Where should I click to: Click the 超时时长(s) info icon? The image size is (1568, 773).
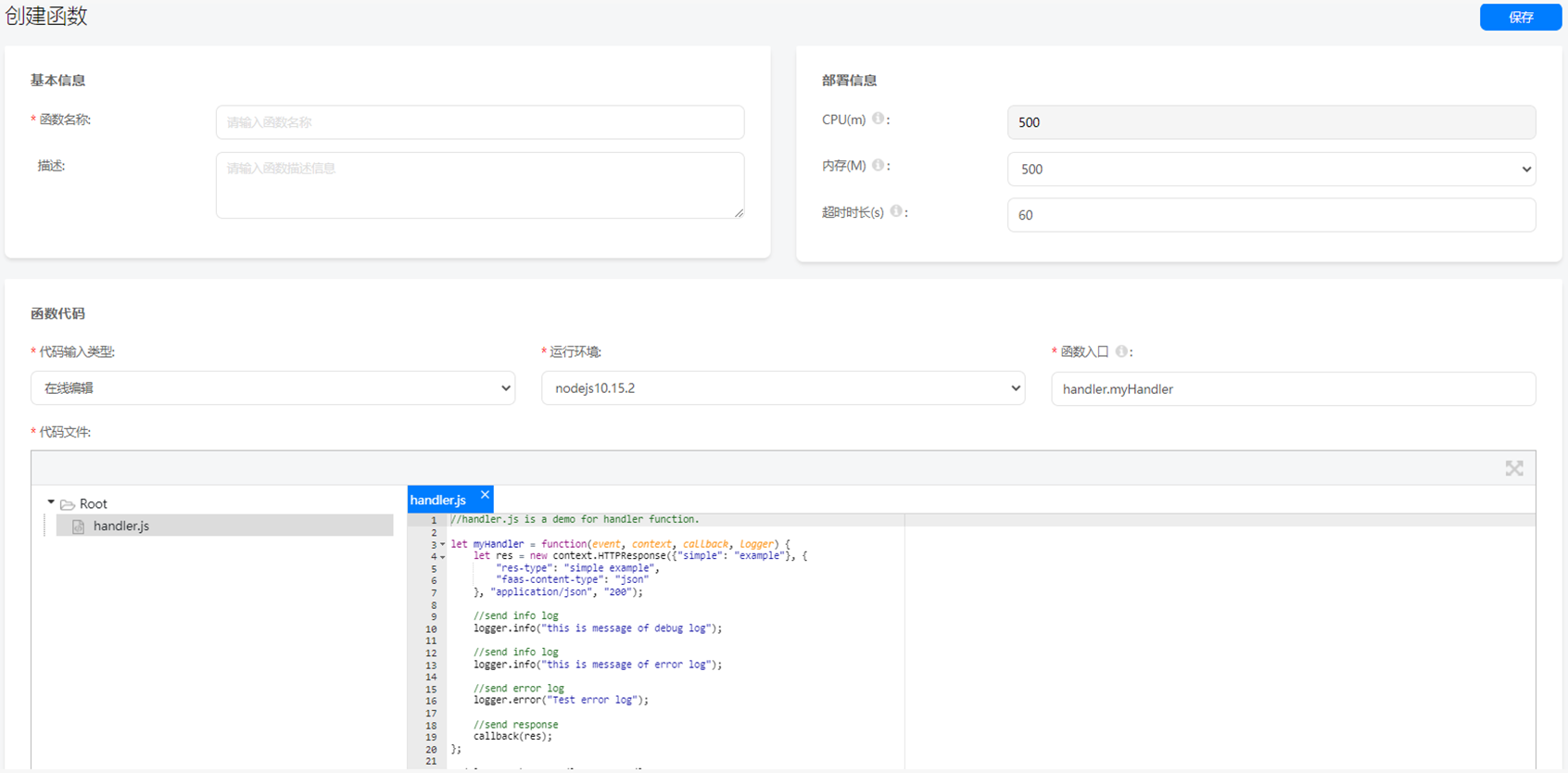pos(896,211)
